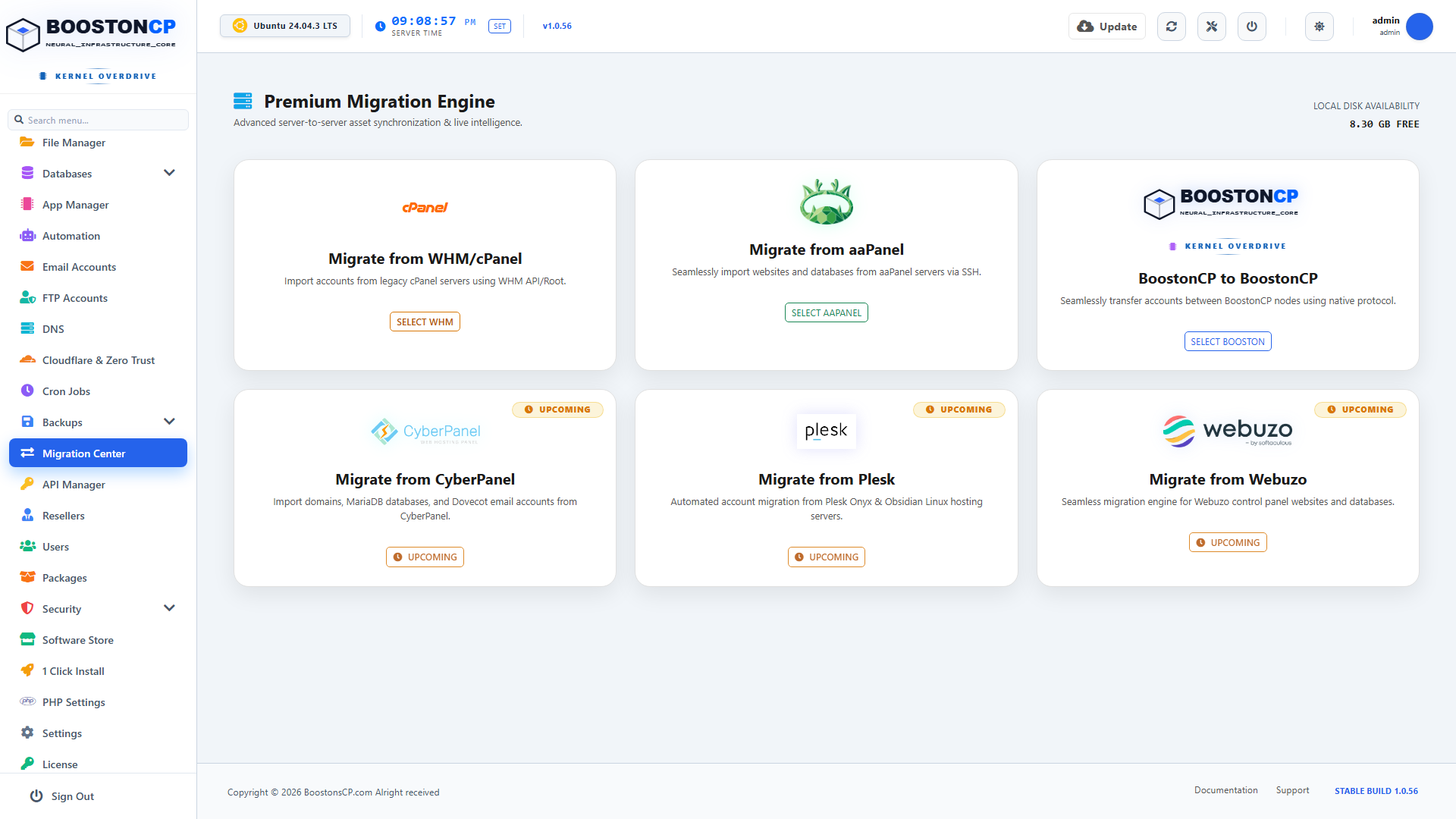Image resolution: width=1456 pixels, height=819 pixels.
Task: Click the PHP Settings icon
Action: tap(27, 701)
